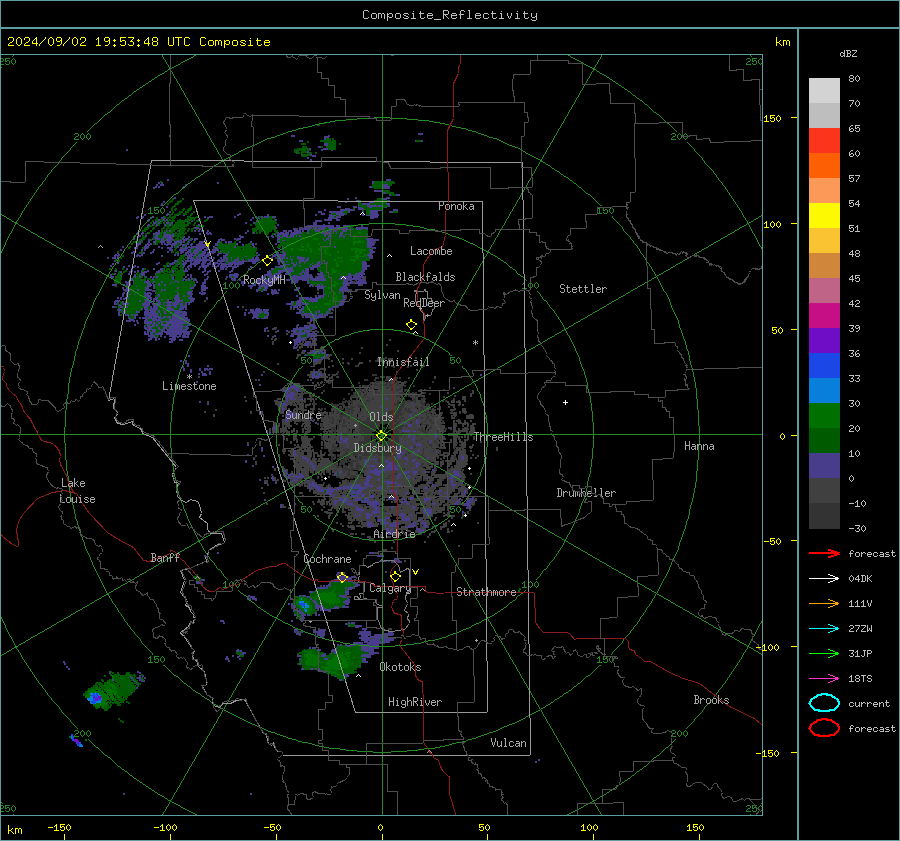
Task: Click the red forecast arrow legend icon
Action: pos(824,553)
